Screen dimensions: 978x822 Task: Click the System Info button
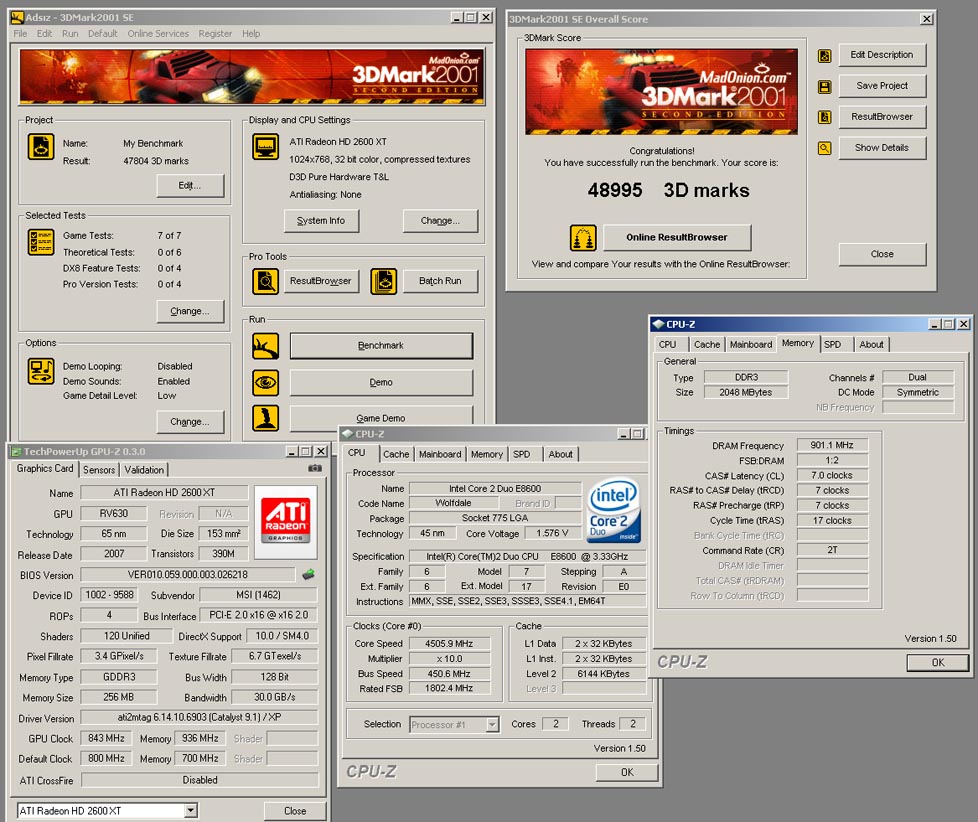click(x=321, y=221)
